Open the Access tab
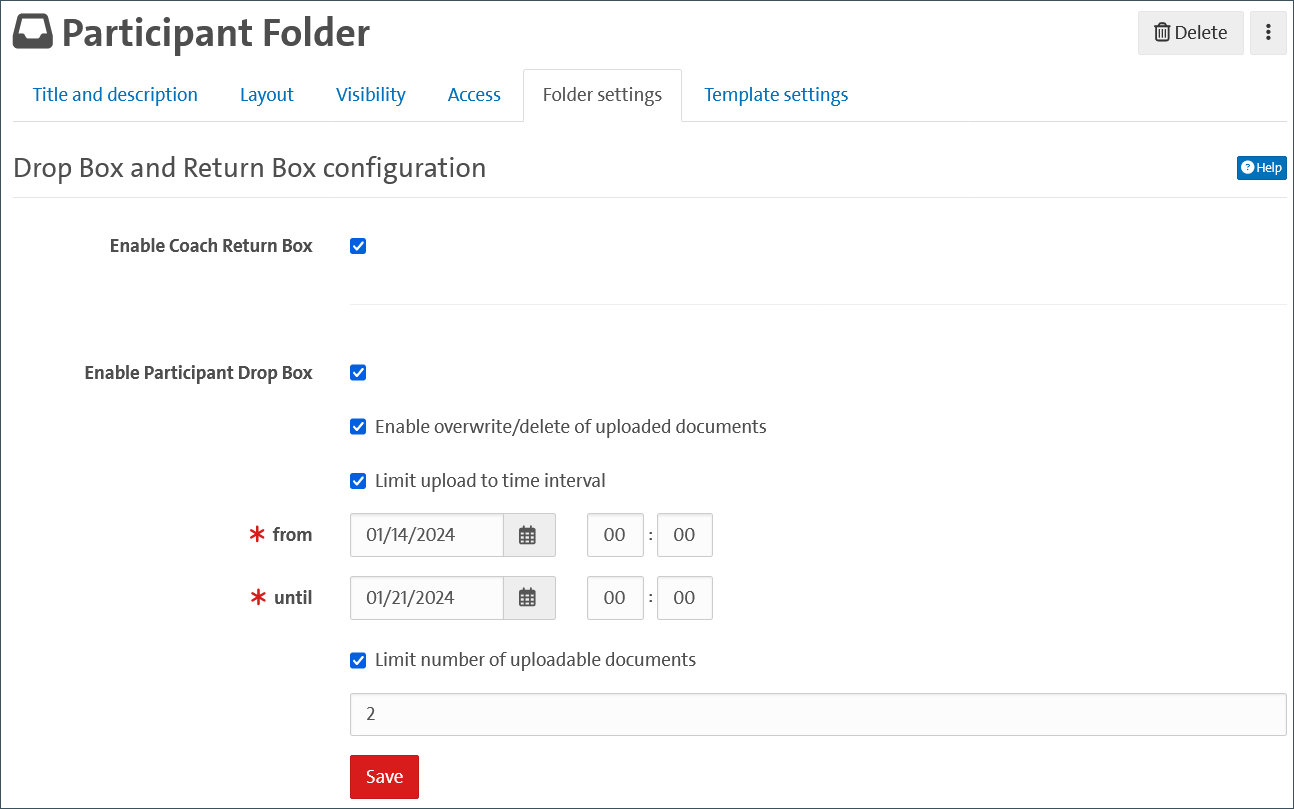Image resolution: width=1294 pixels, height=809 pixels. click(474, 95)
